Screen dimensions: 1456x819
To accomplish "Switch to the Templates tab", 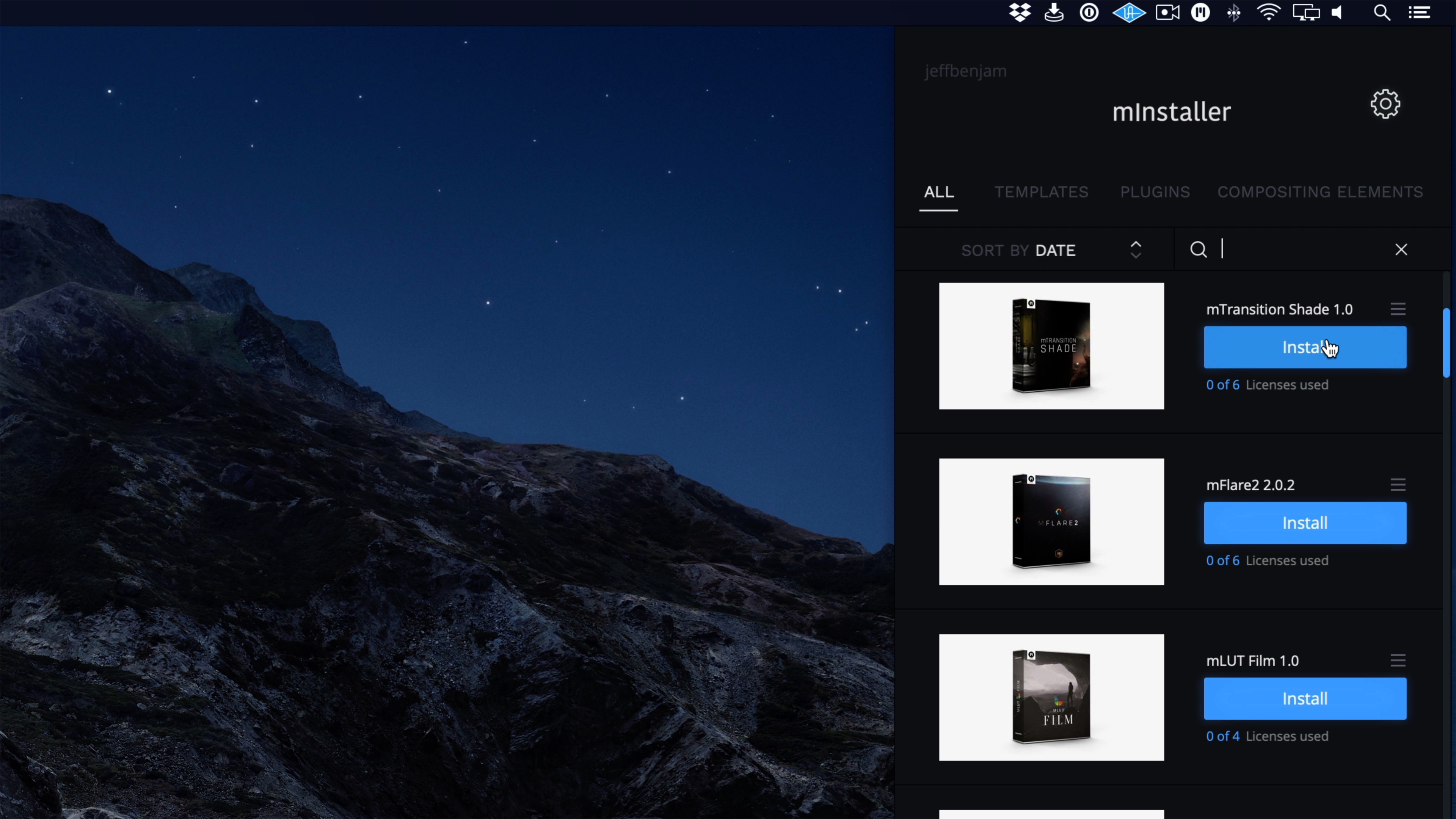I will pos(1041,192).
